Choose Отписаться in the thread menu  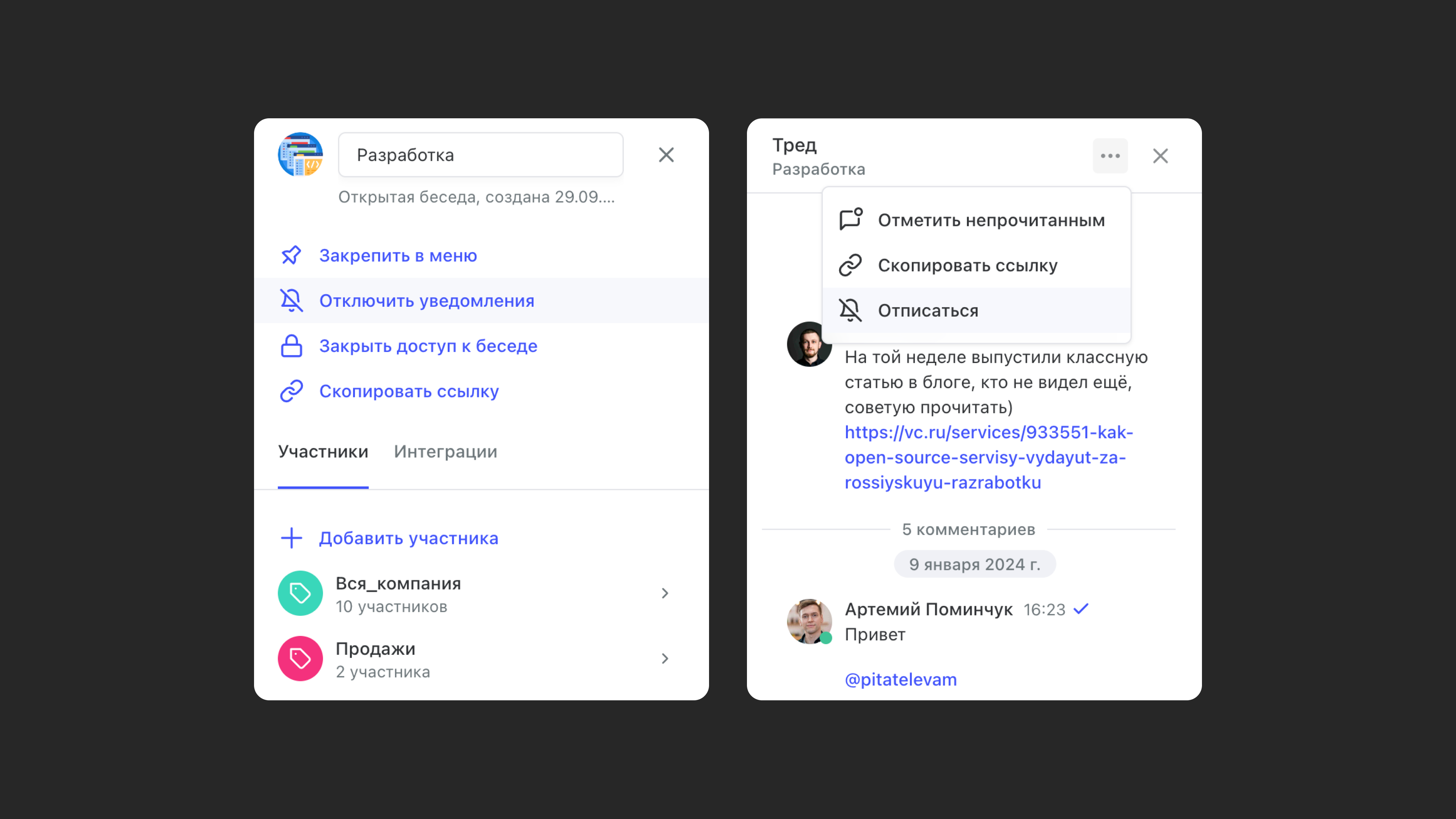977,310
